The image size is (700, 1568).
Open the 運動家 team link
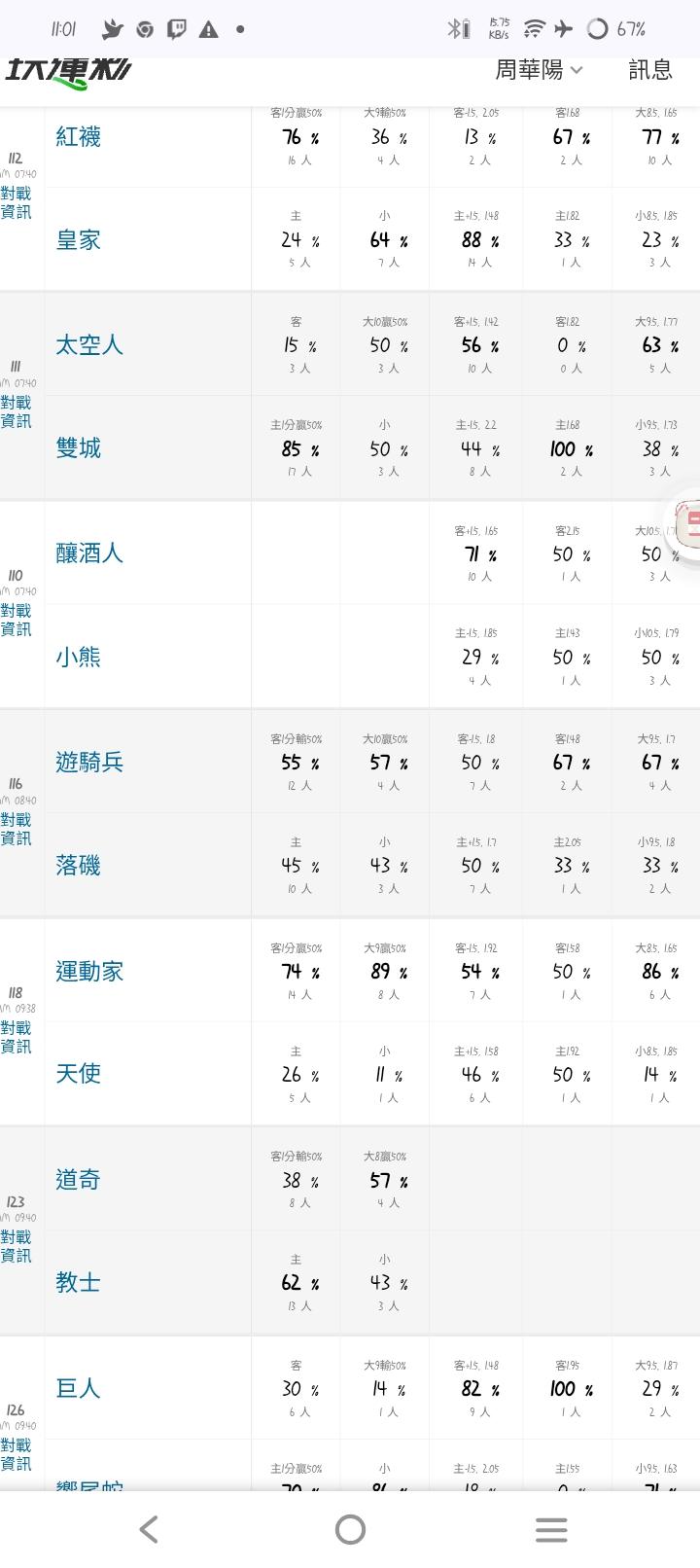[x=89, y=971]
